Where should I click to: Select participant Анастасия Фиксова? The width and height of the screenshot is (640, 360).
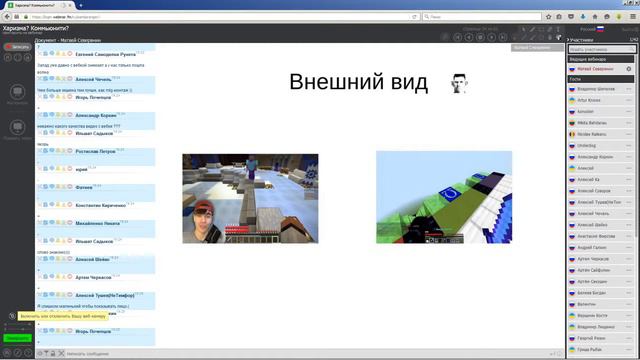(601, 236)
